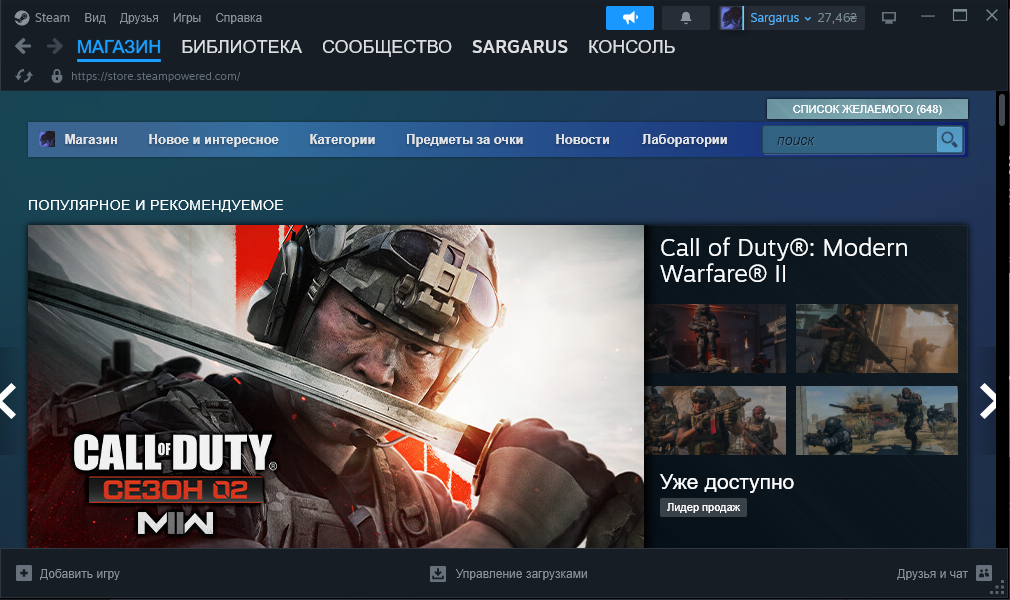Open the Справка menu
The height and width of the screenshot is (600, 1010).
tap(238, 18)
